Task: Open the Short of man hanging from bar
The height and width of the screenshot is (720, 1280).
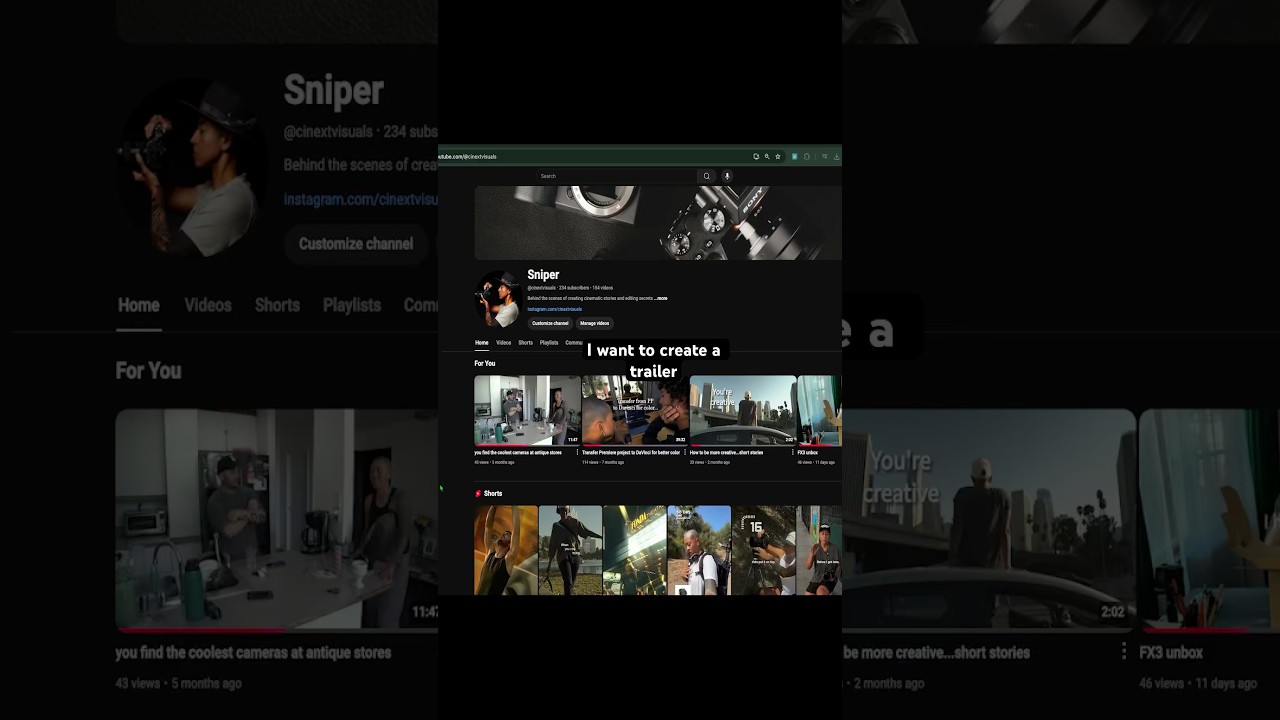Action: [x=506, y=550]
